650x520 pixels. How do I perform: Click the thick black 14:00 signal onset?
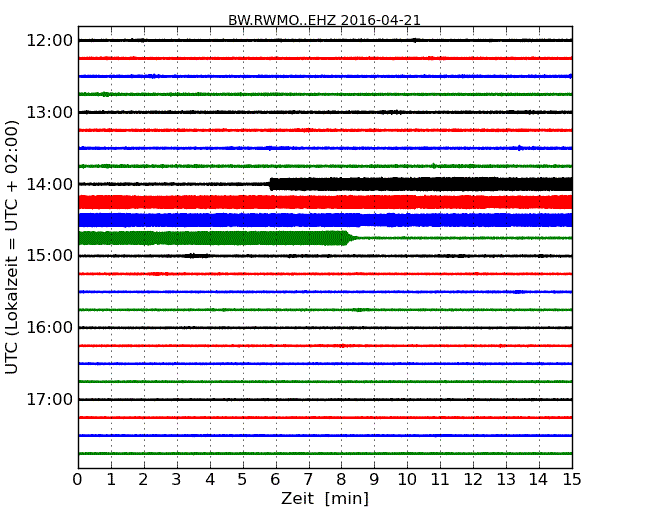272,184
